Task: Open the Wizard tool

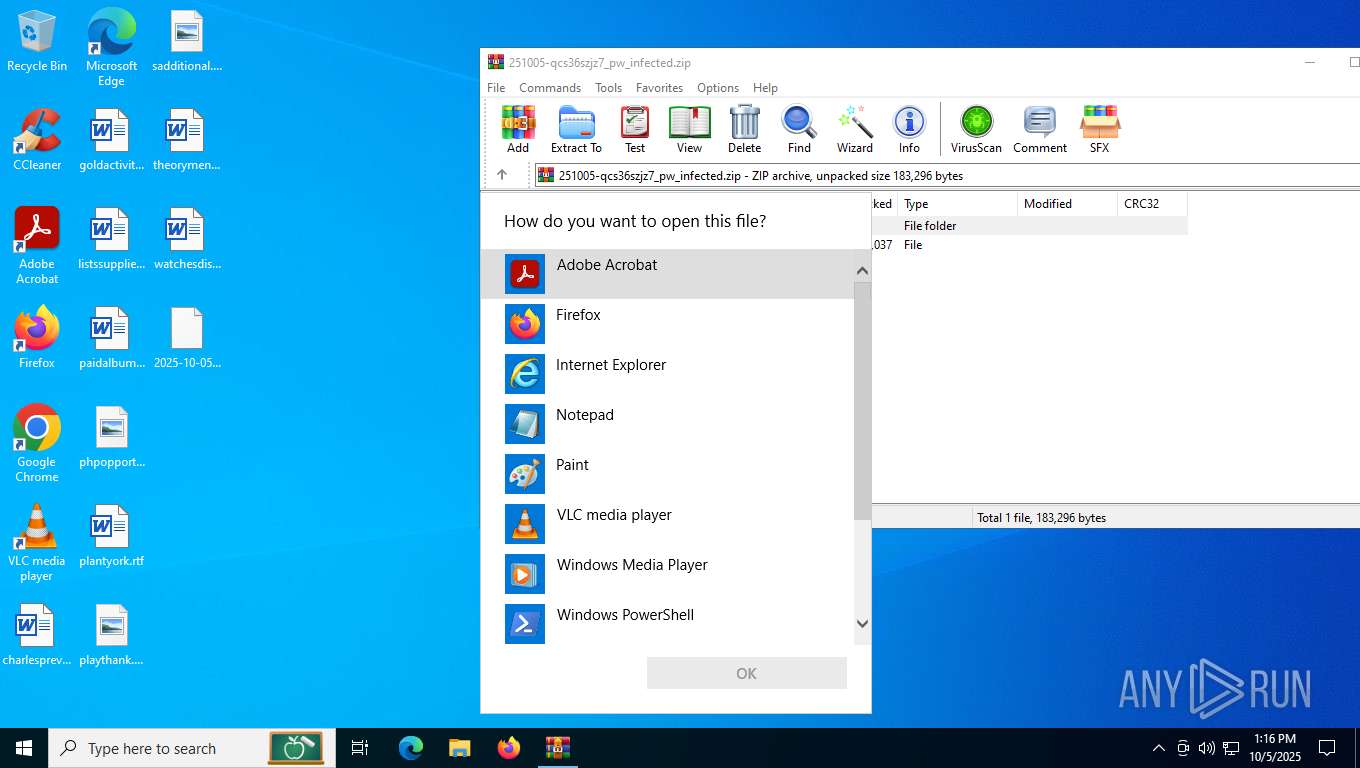Action: [x=855, y=130]
